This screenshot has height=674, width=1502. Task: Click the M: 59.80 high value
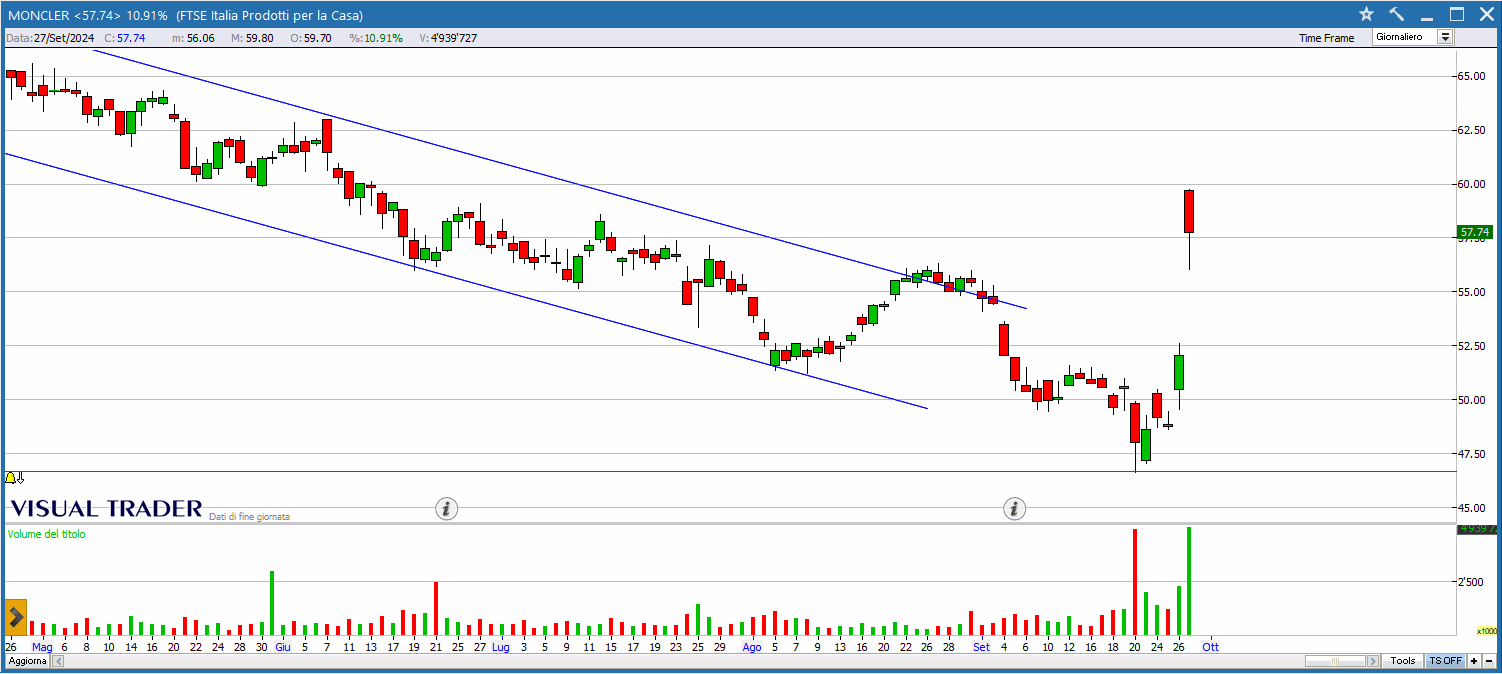pos(252,38)
